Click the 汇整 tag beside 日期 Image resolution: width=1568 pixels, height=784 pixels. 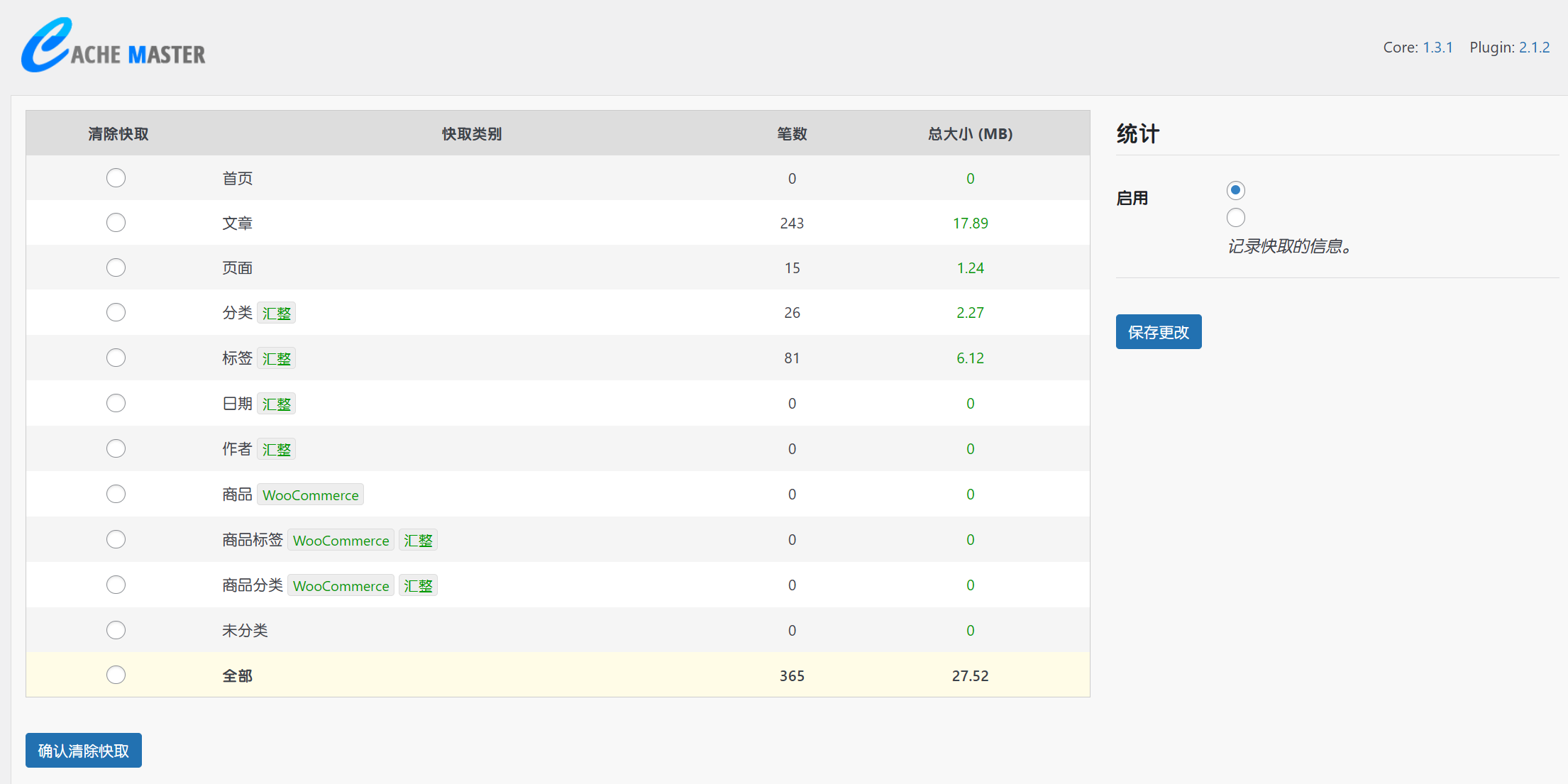(276, 404)
